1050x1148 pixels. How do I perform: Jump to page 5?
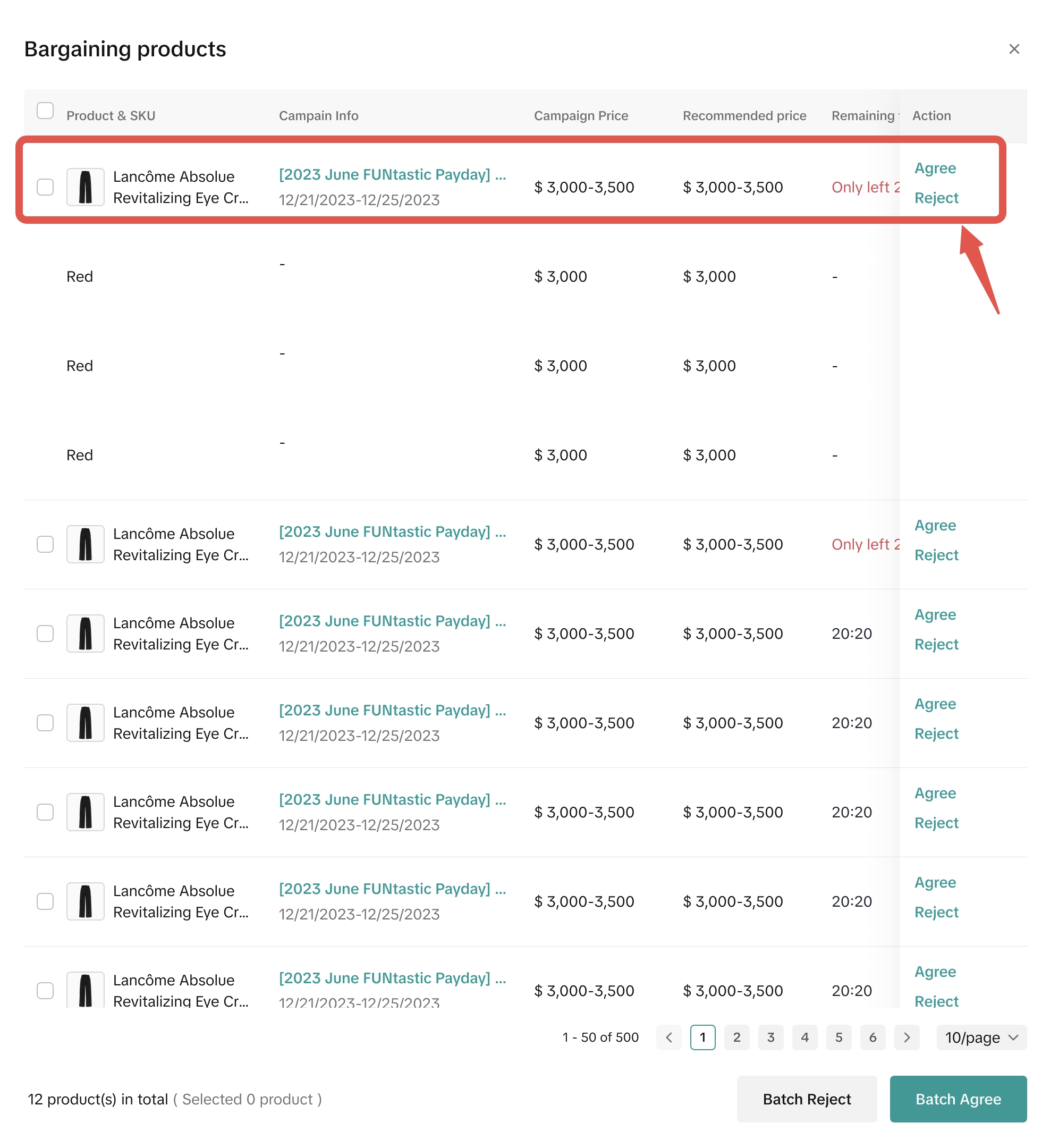(838, 1037)
